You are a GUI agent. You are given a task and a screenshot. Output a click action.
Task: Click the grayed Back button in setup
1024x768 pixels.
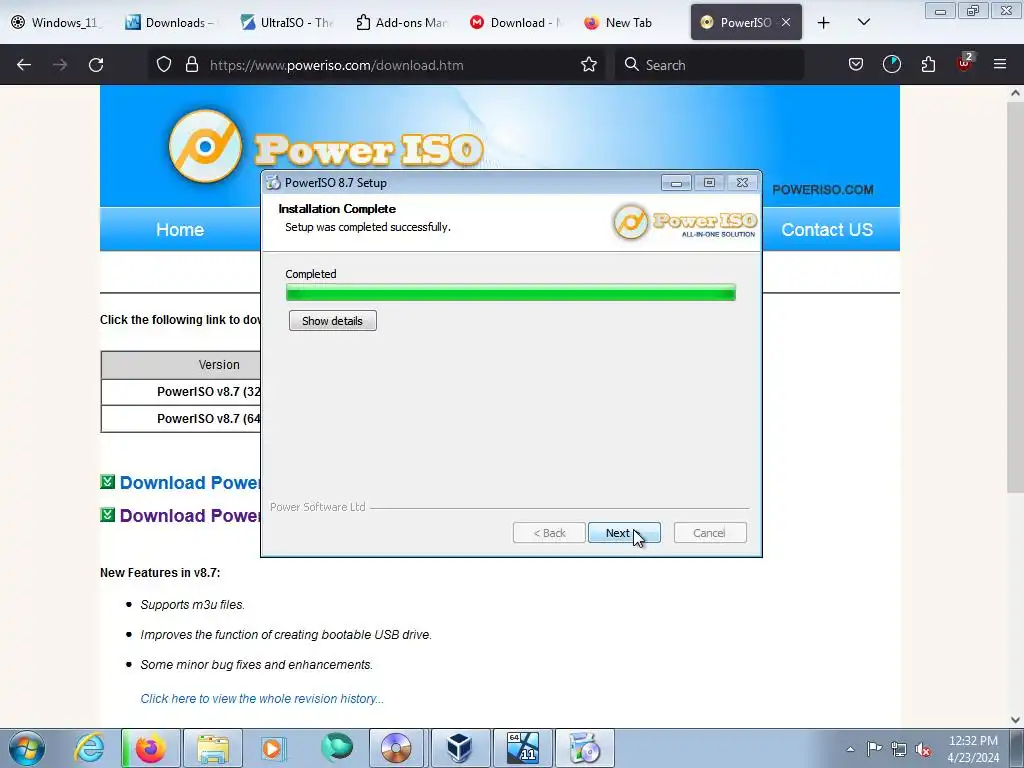pyautogui.click(x=549, y=533)
